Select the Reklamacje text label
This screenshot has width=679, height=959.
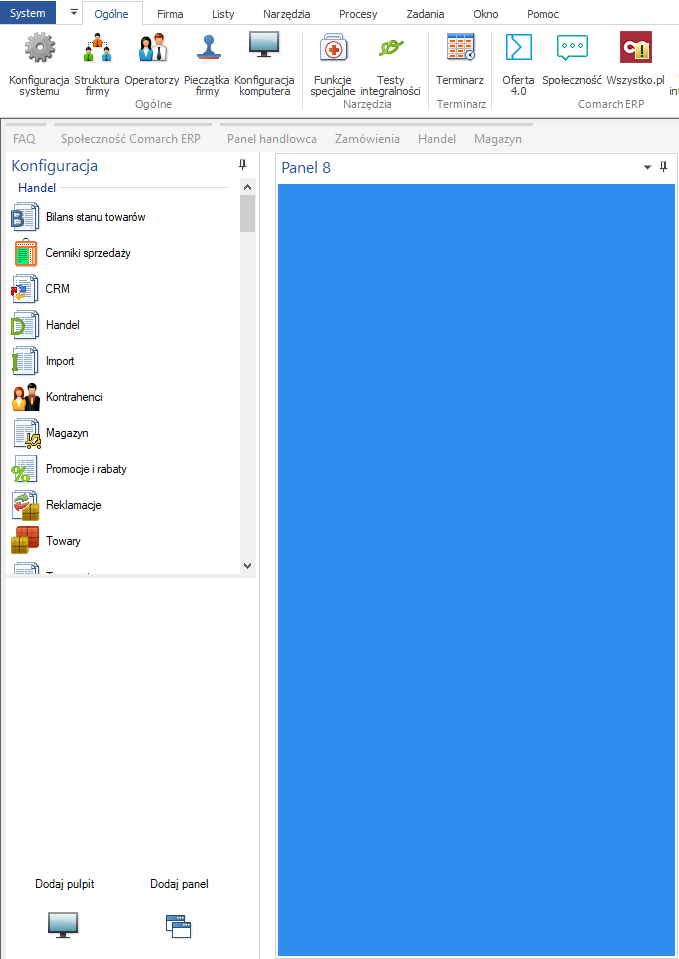pyautogui.click(x=73, y=505)
